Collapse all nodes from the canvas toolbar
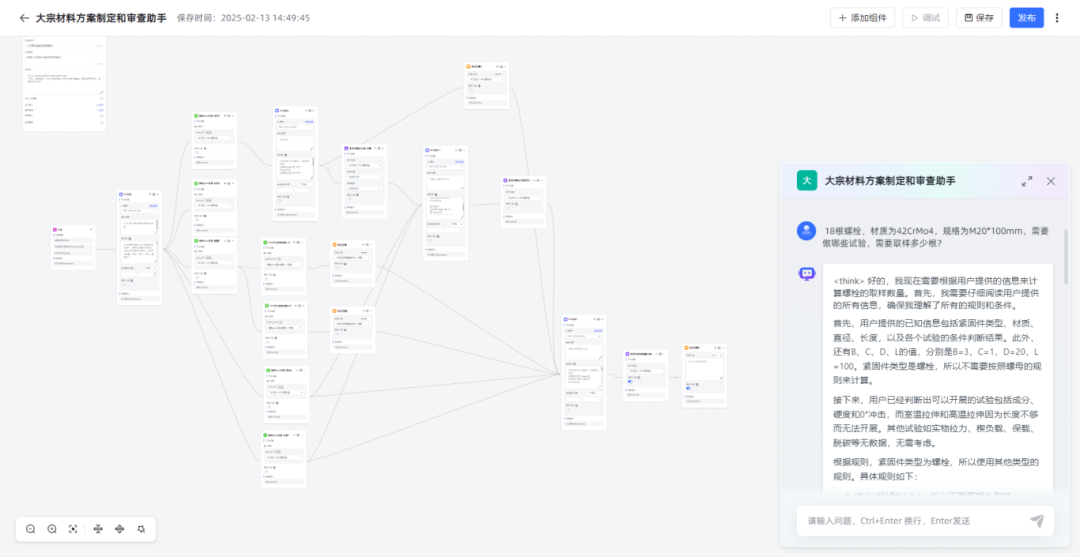This screenshot has width=1080, height=557. 98,529
